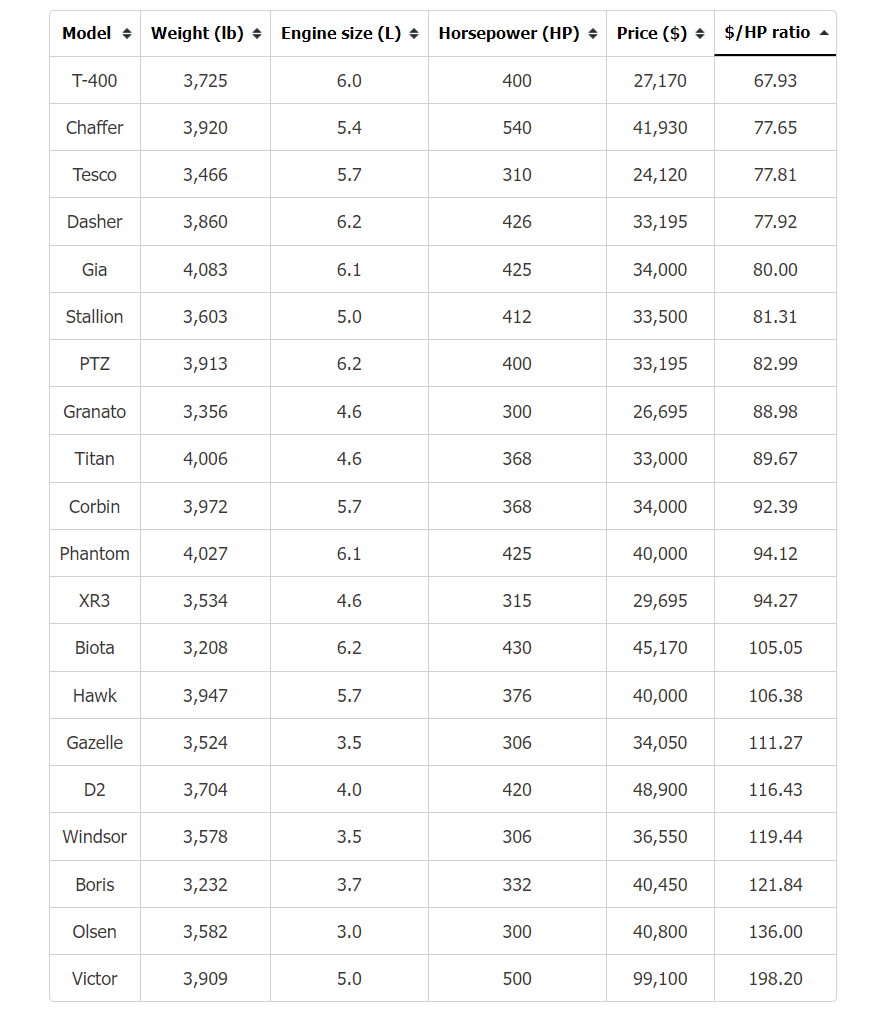Click the Price ($) header label
The height and width of the screenshot is (1028, 893).
(652, 33)
